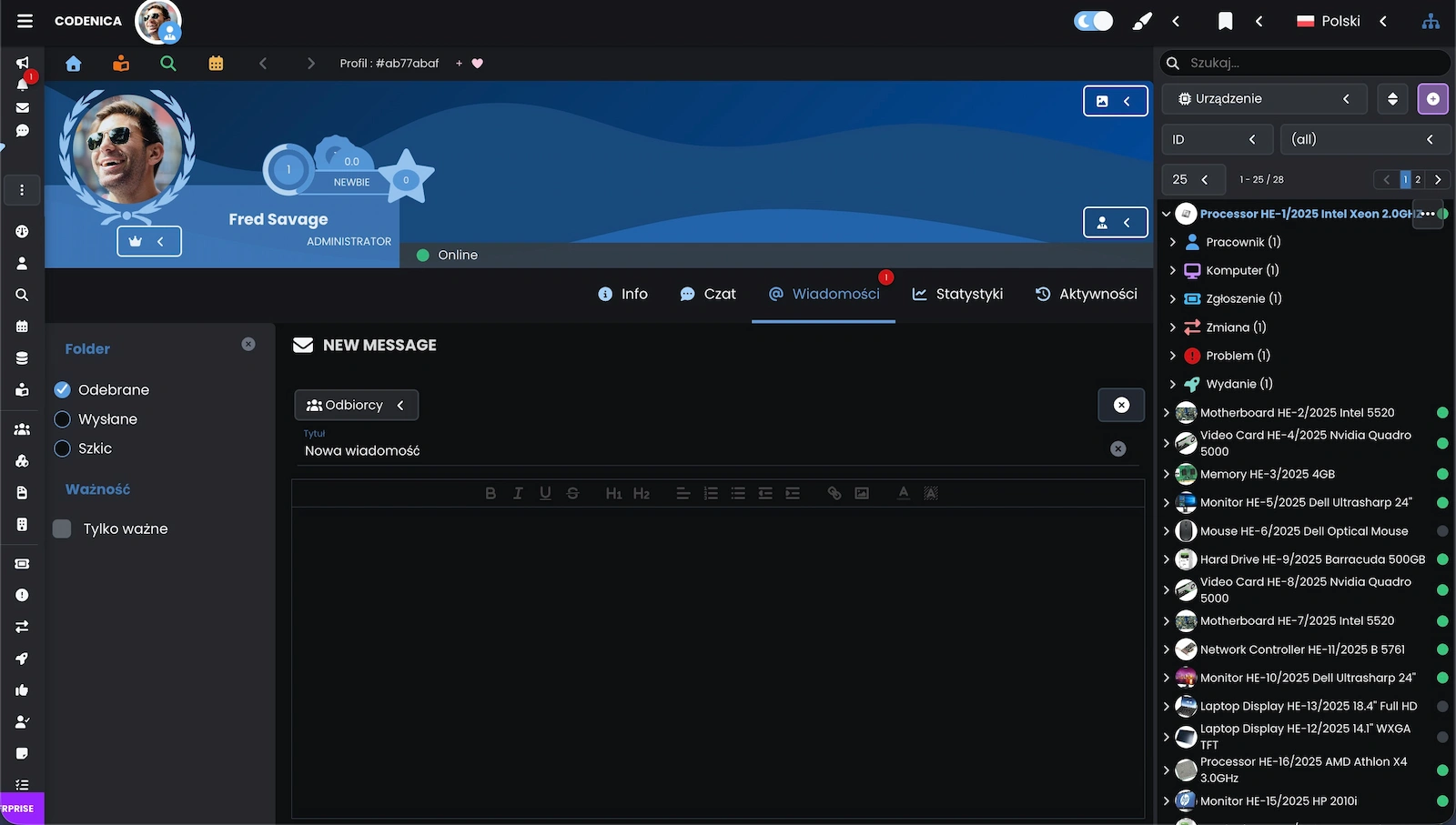Open the Odbiorcy recipients dropdown
Screen dimensions: 1456x825
click(x=356, y=405)
